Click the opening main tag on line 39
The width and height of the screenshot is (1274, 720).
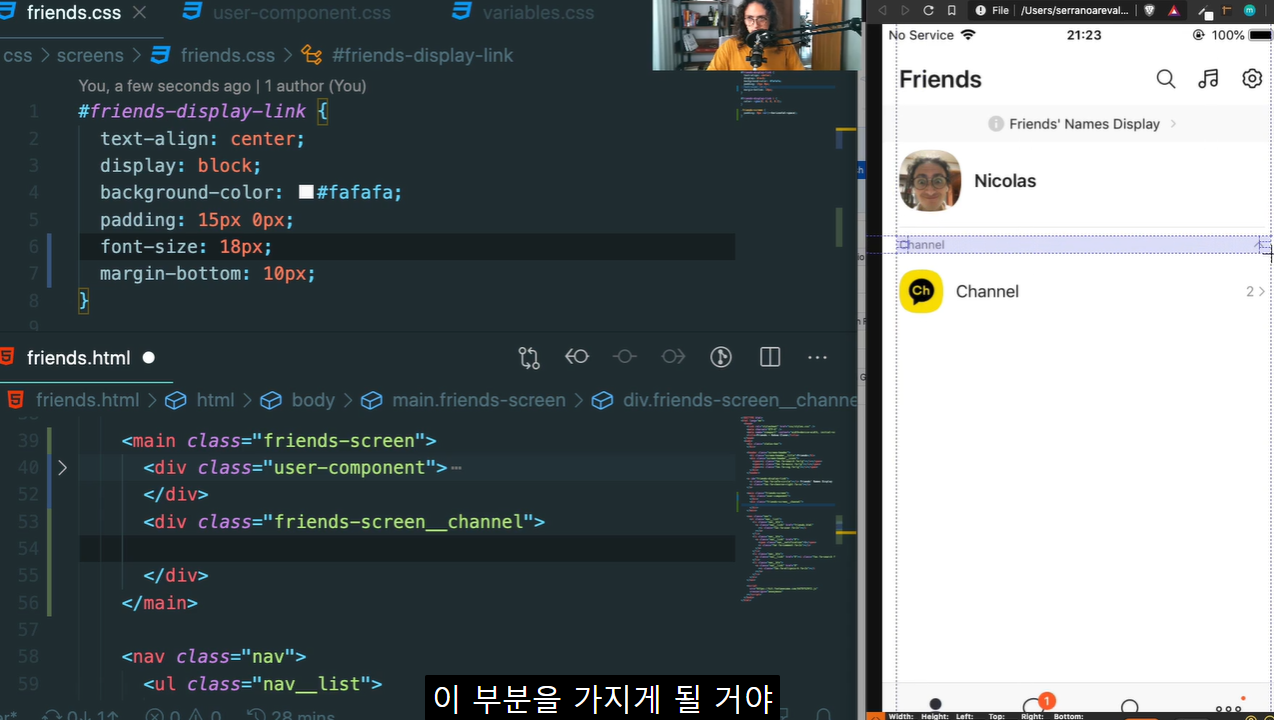(x=279, y=440)
